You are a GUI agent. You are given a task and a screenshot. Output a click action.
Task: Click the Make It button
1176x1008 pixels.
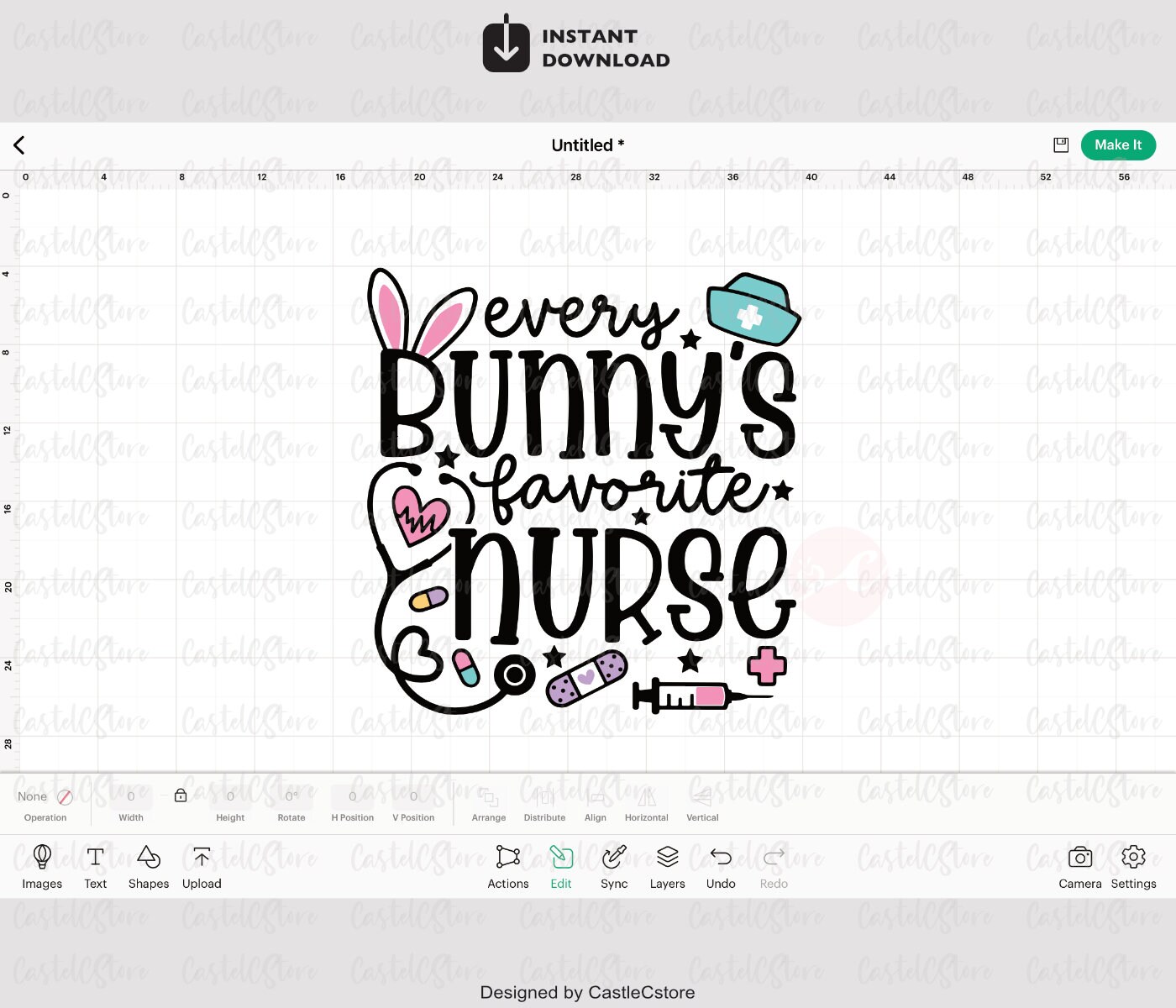click(x=1118, y=144)
